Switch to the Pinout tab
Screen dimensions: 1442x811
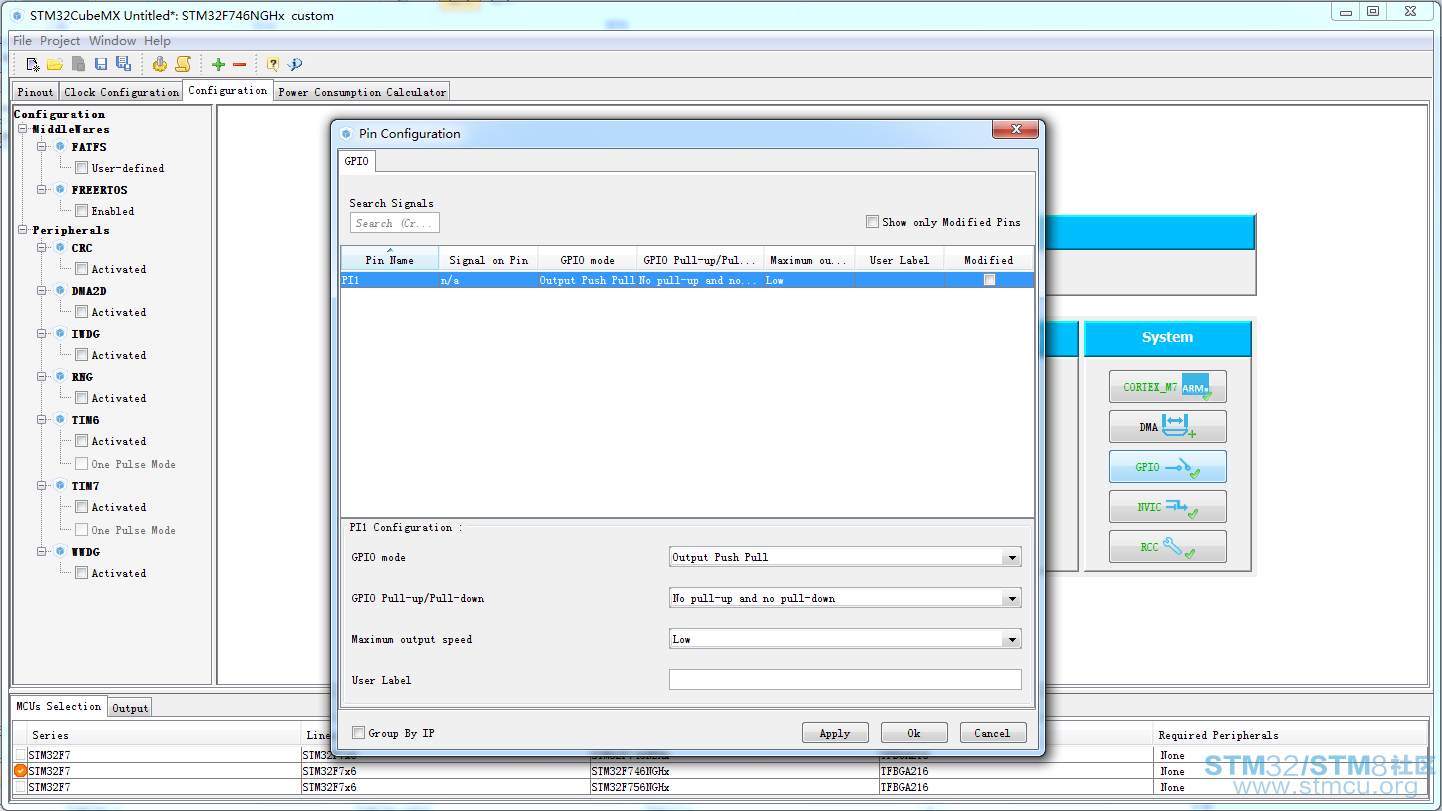point(35,92)
